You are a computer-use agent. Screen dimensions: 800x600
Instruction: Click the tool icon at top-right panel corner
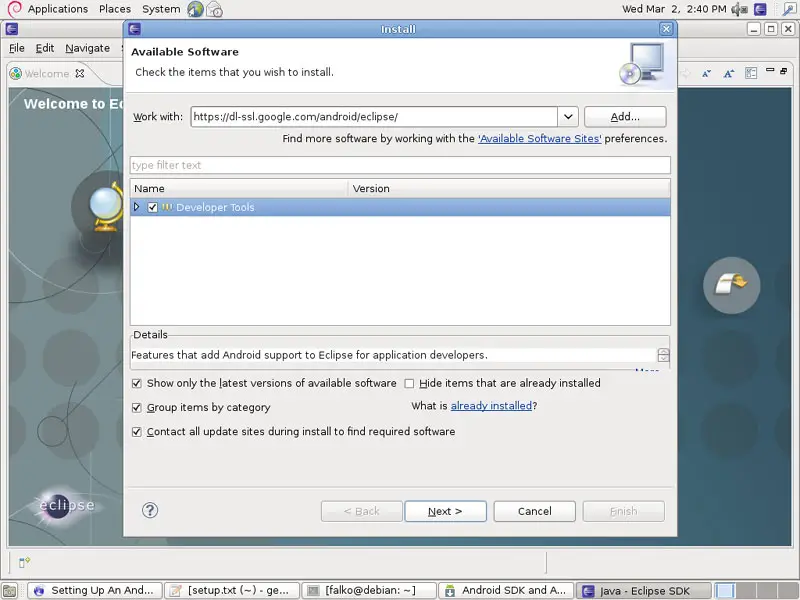[788, 9]
